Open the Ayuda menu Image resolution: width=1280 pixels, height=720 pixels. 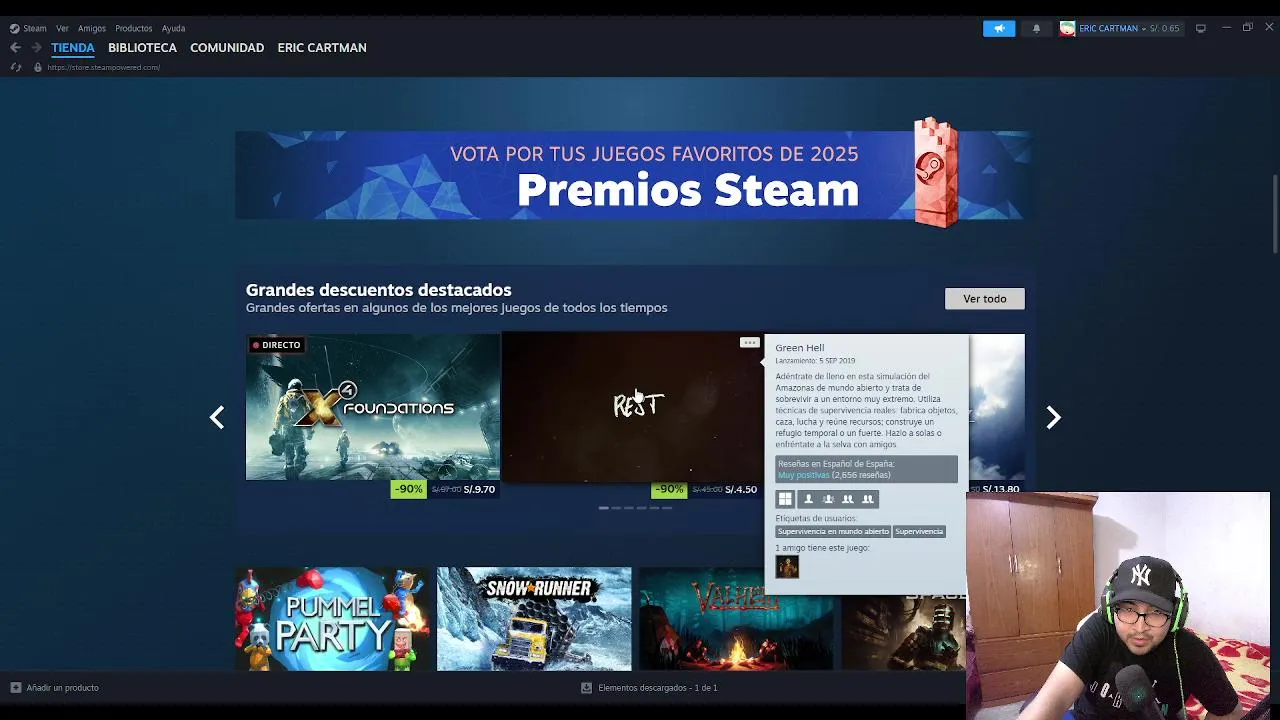(173, 28)
